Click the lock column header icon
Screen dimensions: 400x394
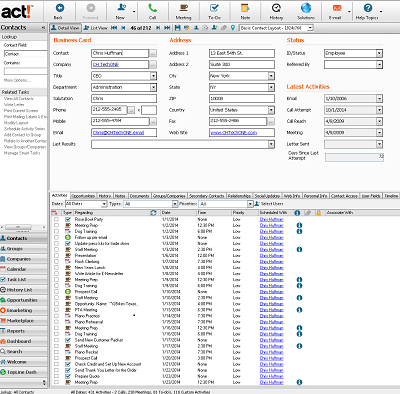319,213
